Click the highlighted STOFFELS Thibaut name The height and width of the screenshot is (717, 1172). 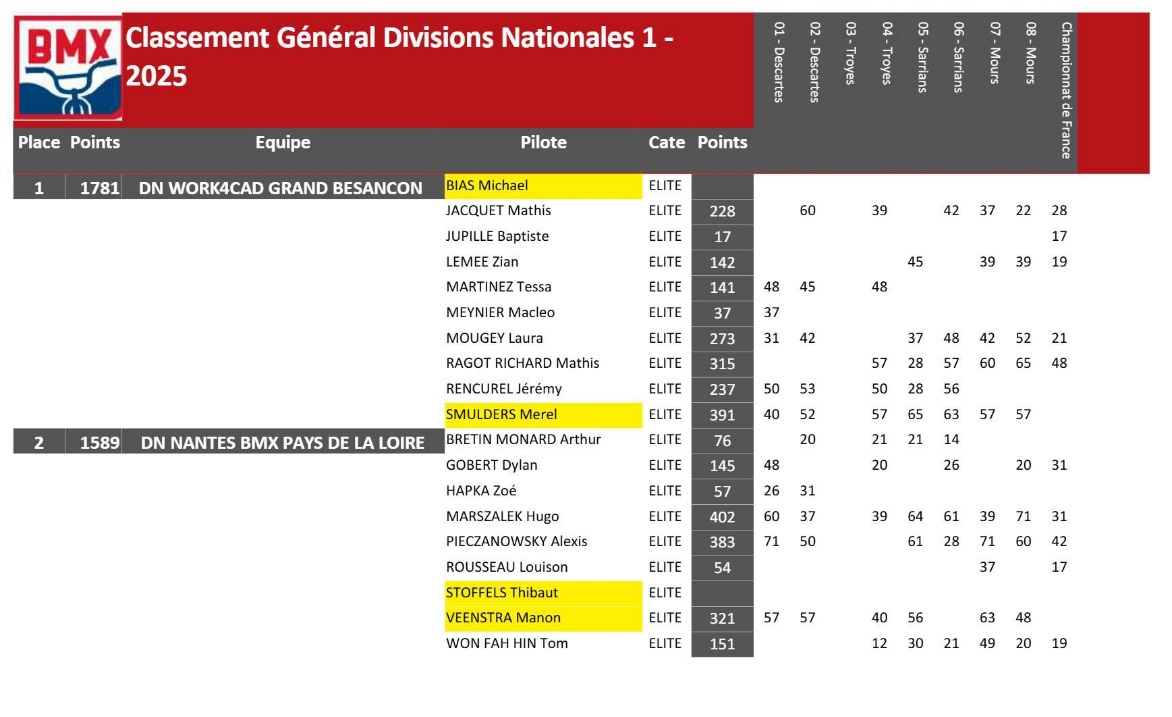coord(543,593)
